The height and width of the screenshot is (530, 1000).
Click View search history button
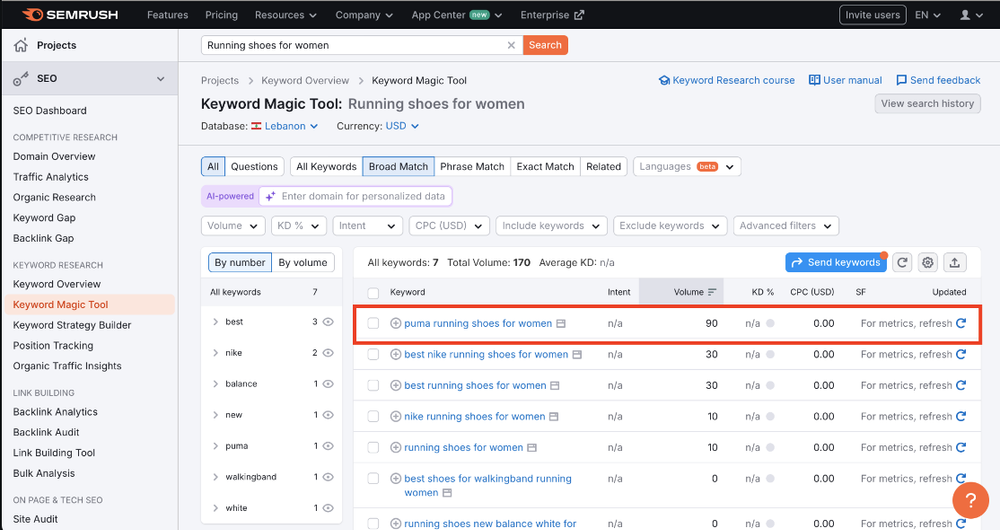[x=927, y=103]
